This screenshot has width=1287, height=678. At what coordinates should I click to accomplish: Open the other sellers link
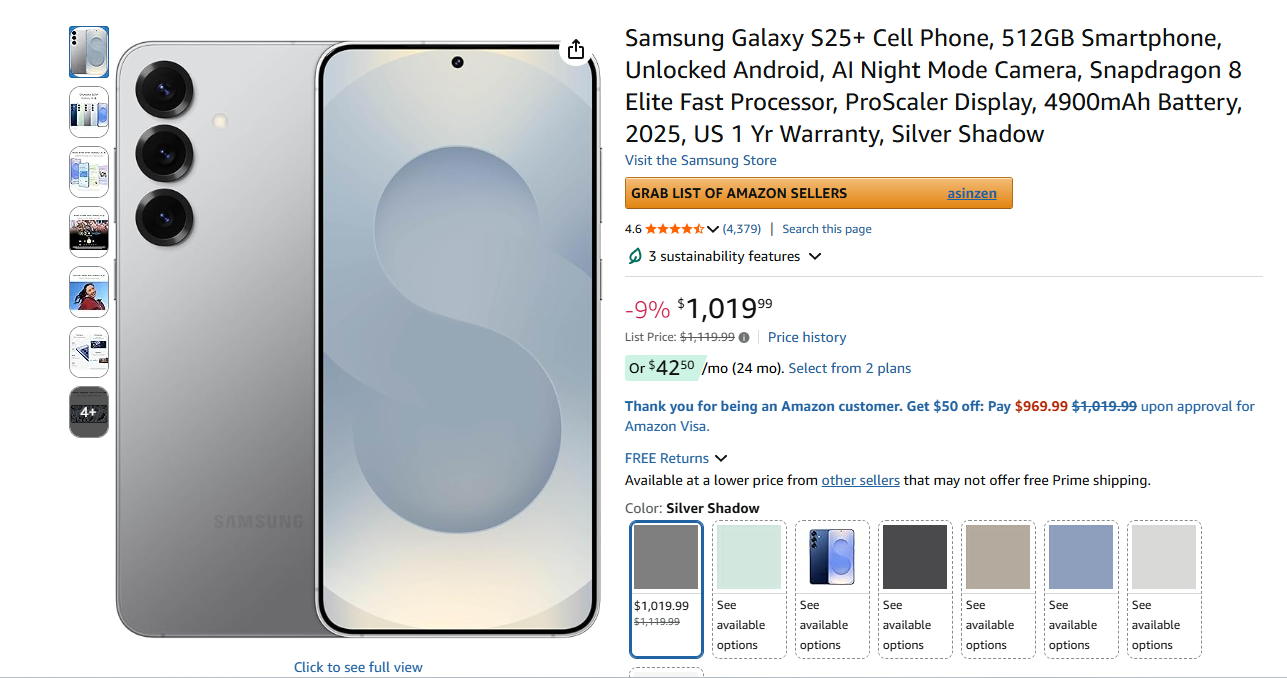tap(860, 481)
